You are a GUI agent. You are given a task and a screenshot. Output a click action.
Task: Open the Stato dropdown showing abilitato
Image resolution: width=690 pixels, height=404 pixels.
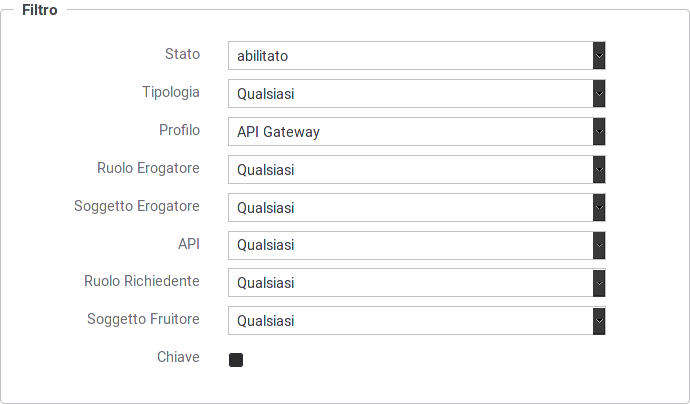pyautogui.click(x=417, y=56)
